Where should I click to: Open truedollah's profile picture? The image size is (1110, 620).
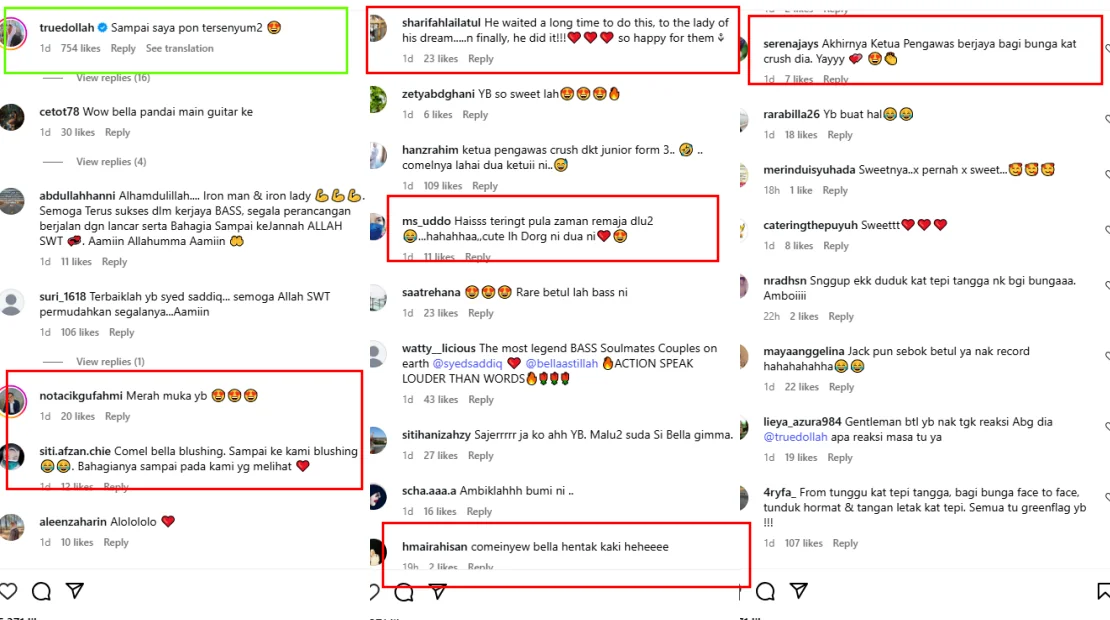13,33
